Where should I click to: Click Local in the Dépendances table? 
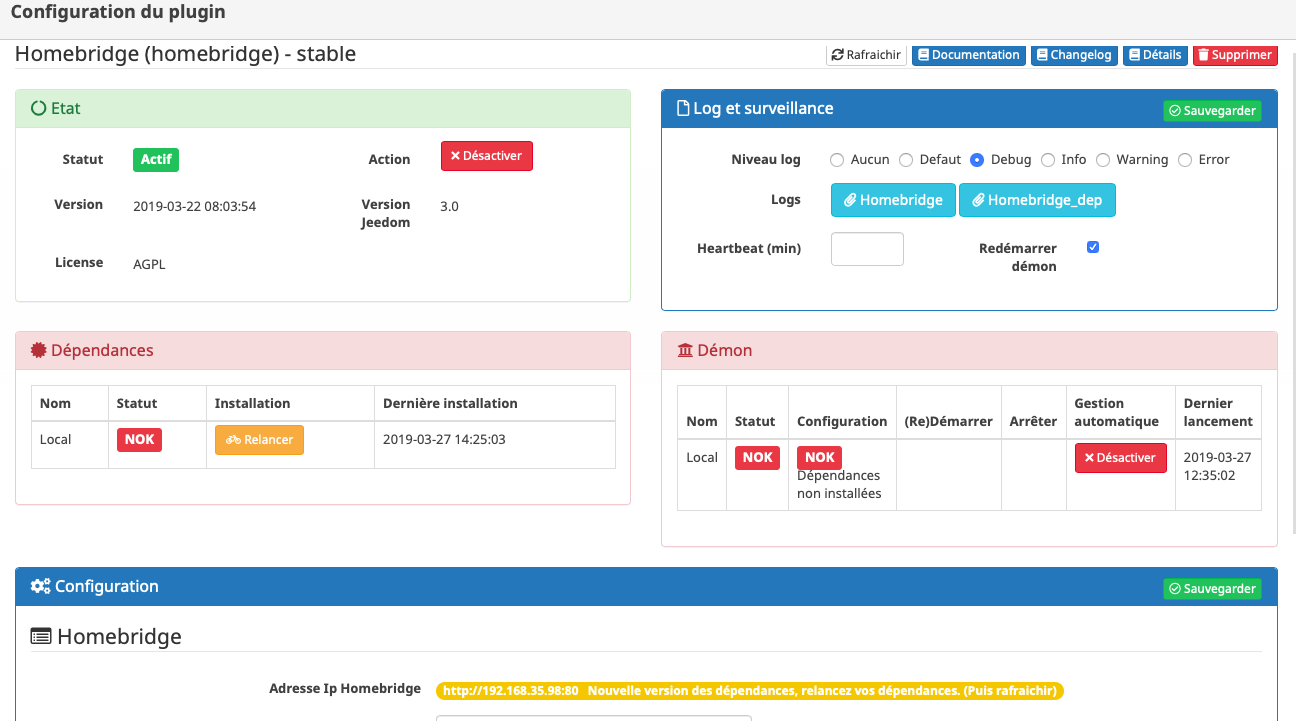(x=55, y=439)
